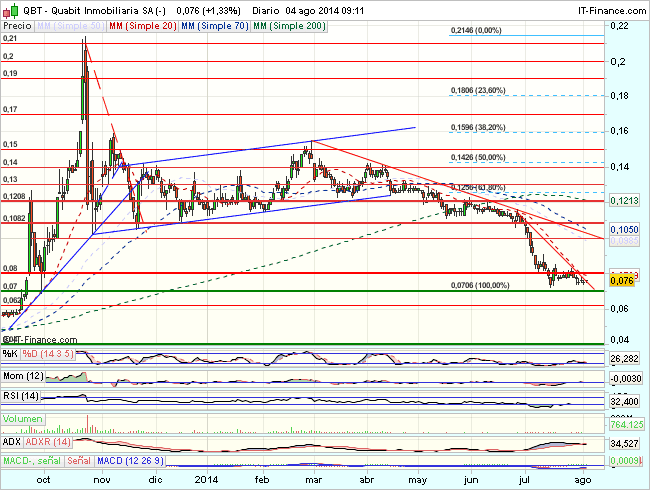Click the %D (14 3 5) stochastic label

48,354
